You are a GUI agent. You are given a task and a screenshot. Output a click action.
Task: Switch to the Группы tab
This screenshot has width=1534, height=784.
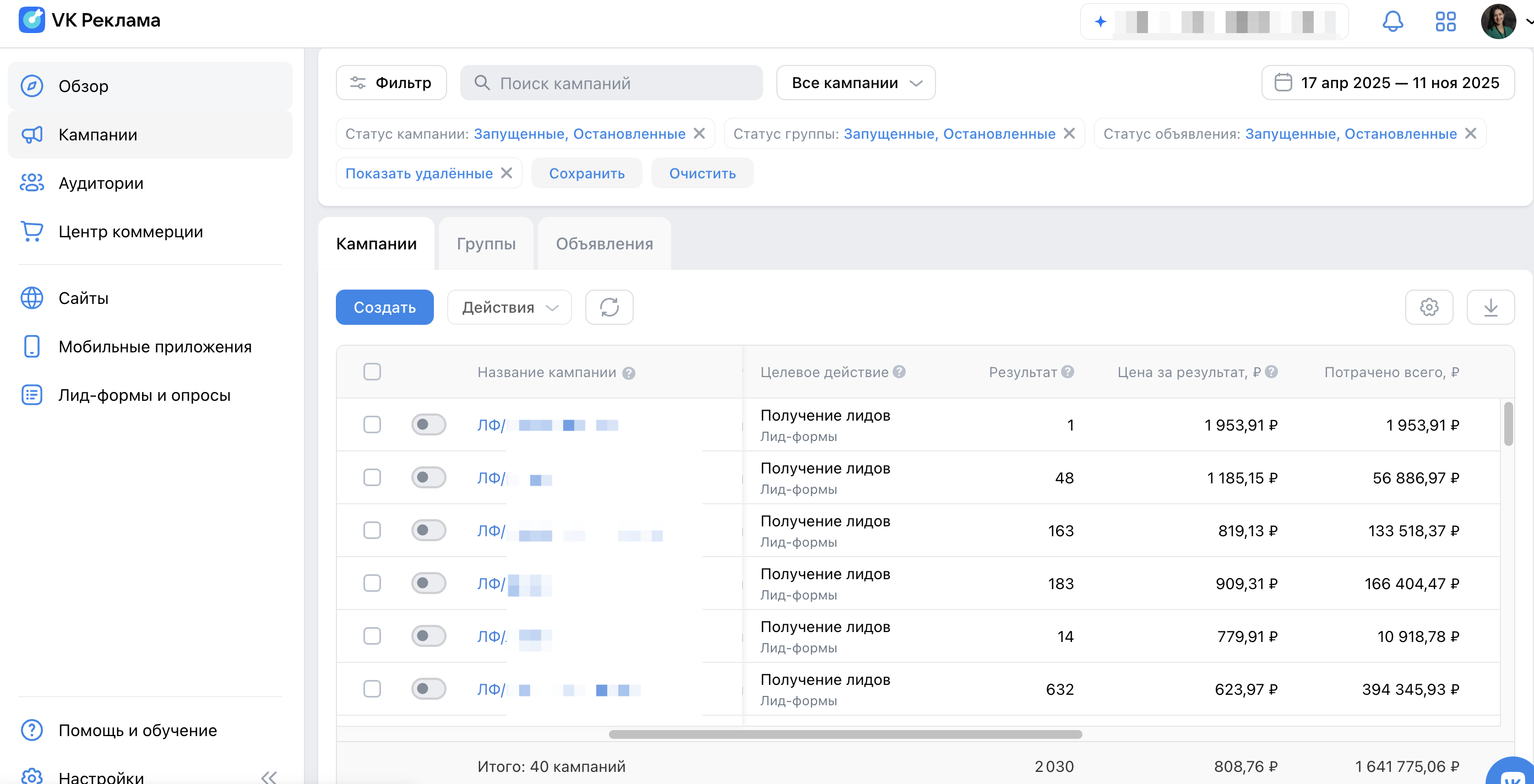click(486, 243)
